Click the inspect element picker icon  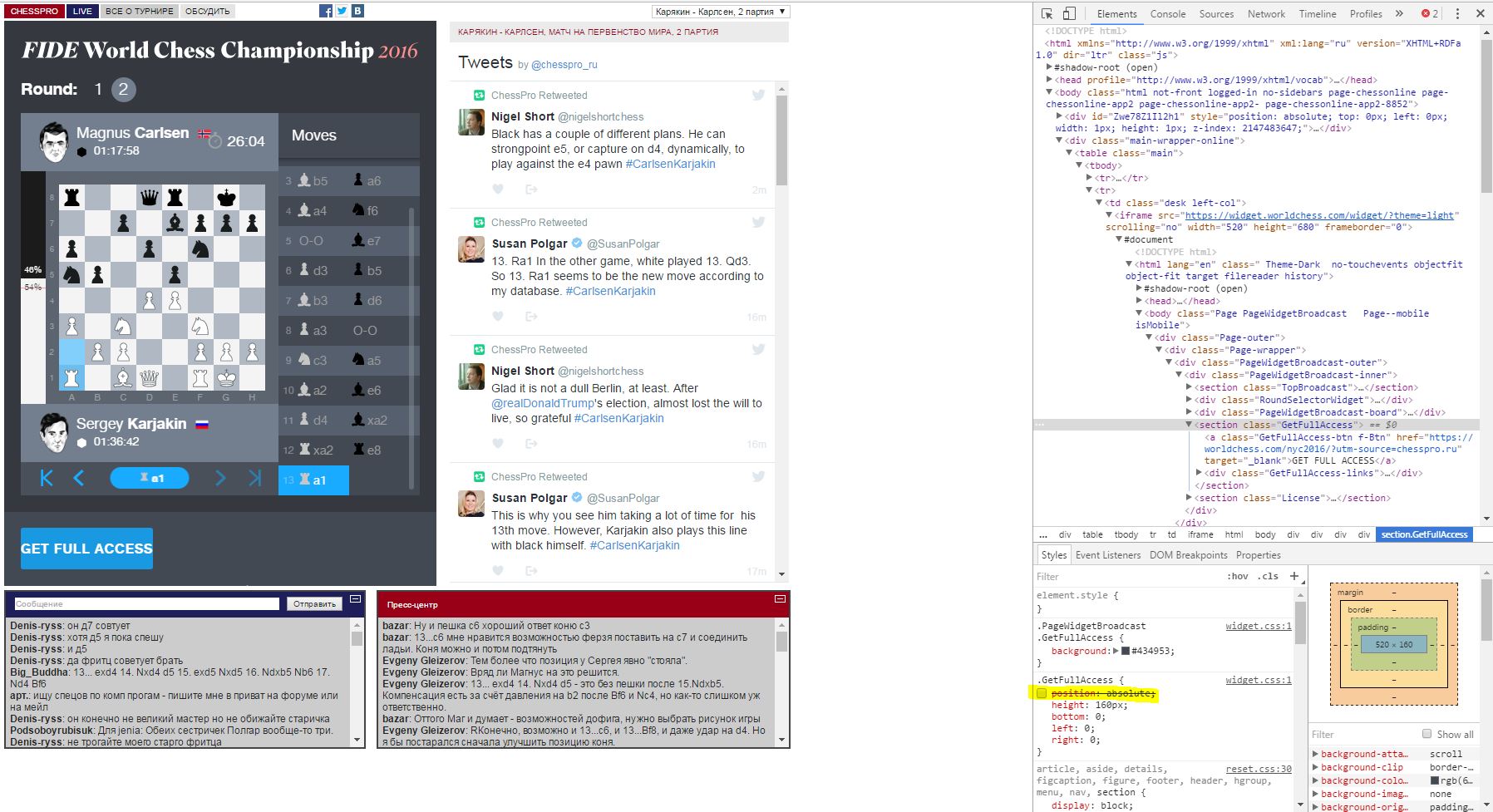[1047, 13]
